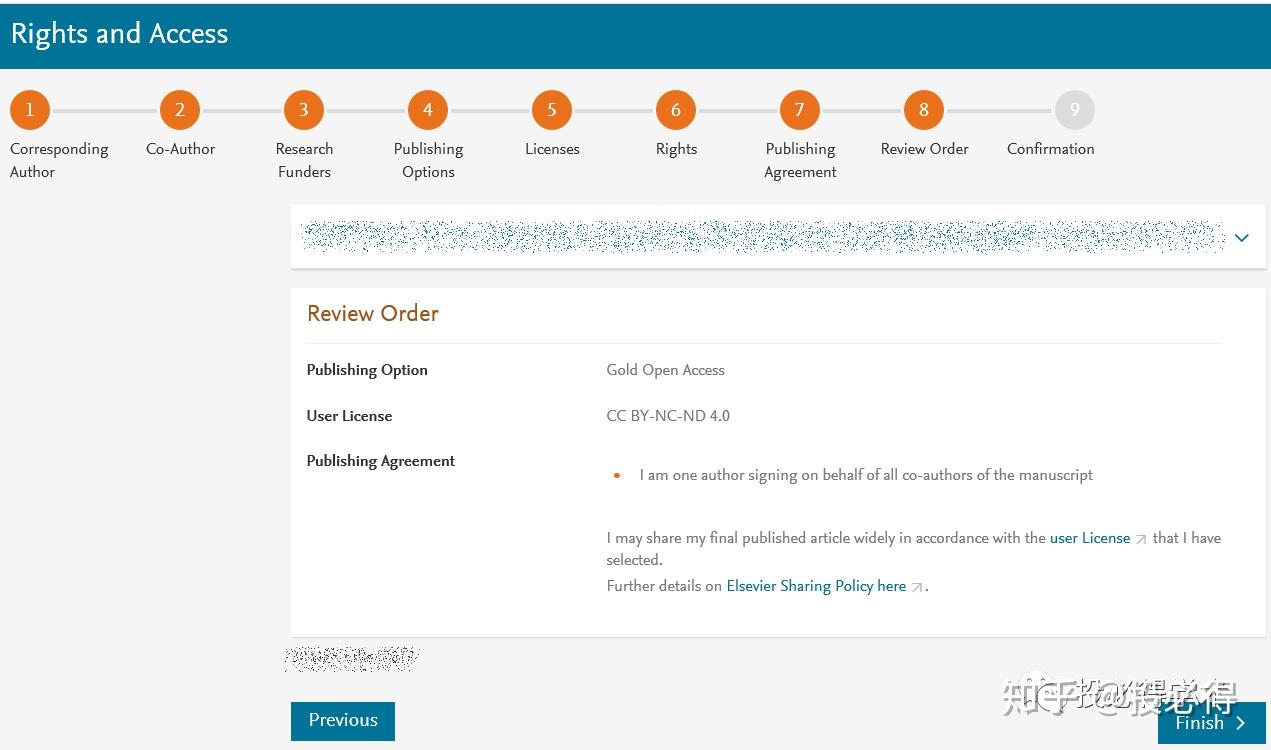Click the Review Order step label
The image size is (1271, 750).
point(924,149)
